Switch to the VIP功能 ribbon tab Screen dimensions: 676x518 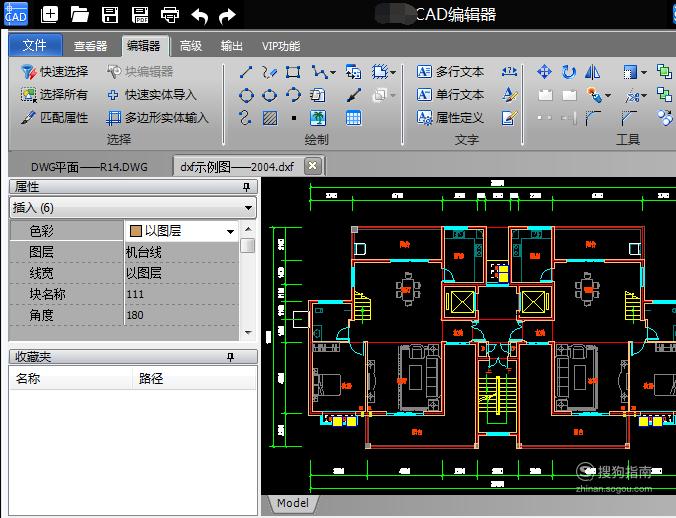click(x=281, y=46)
